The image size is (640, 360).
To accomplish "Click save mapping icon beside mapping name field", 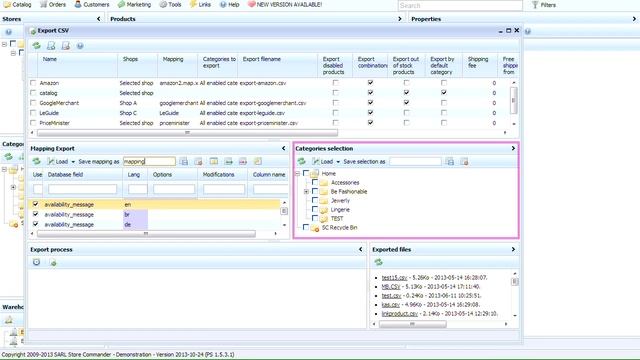I will pos(184,162).
